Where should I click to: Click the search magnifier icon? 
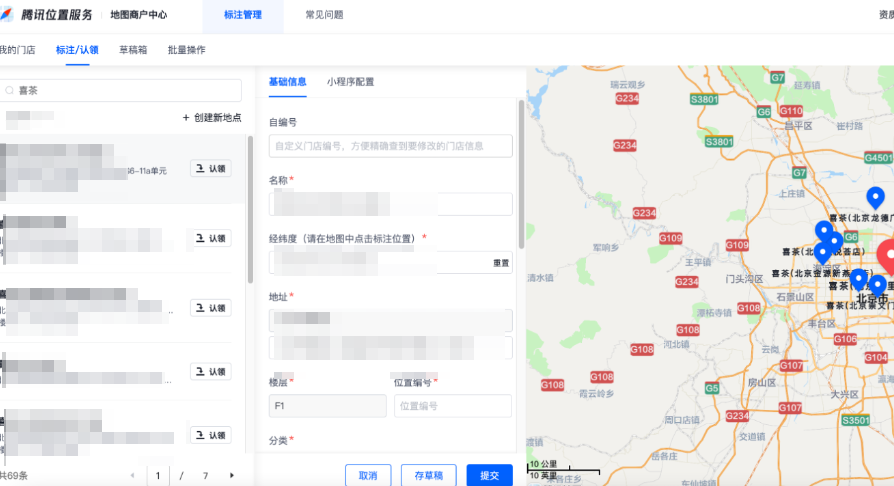click(x=10, y=91)
